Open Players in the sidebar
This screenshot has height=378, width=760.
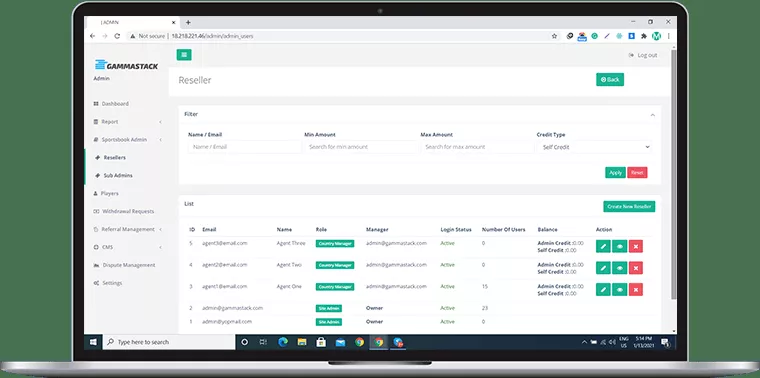[x=109, y=193]
